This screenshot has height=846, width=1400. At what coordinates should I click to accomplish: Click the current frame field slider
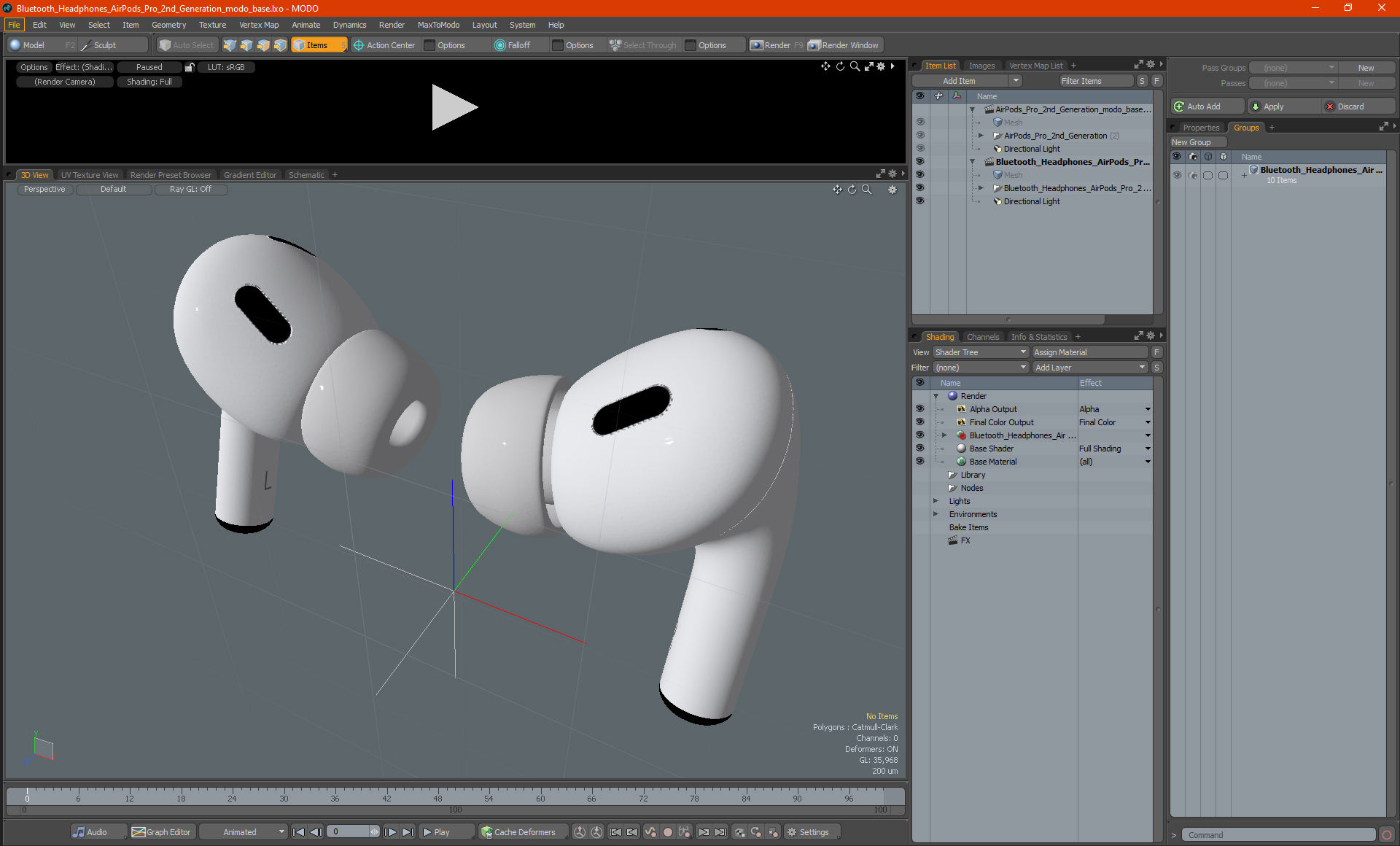[353, 832]
